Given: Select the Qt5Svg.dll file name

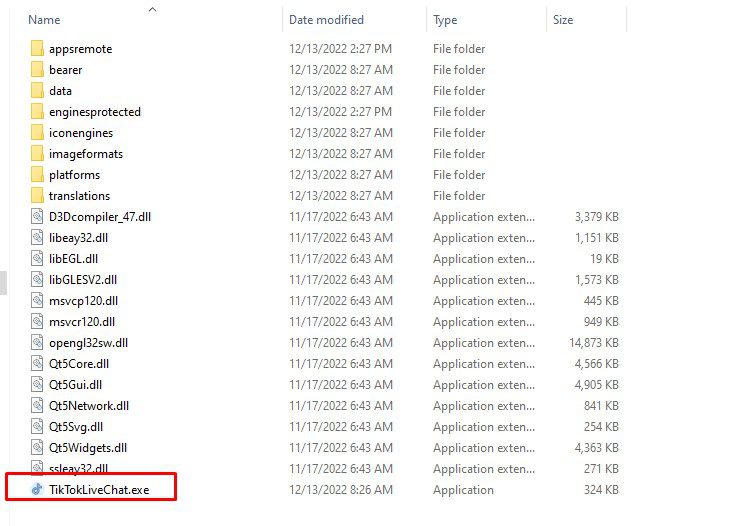Looking at the screenshot, I should pyautogui.click(x=76, y=427).
